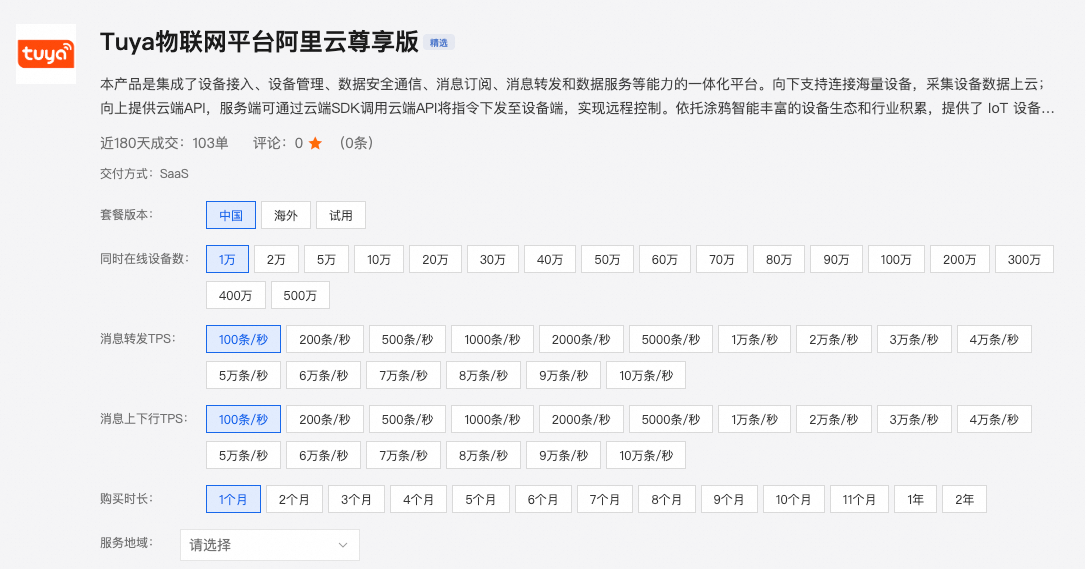Select 试用 package version
Image resolution: width=1086 pixels, height=569 pixels.
[340, 215]
